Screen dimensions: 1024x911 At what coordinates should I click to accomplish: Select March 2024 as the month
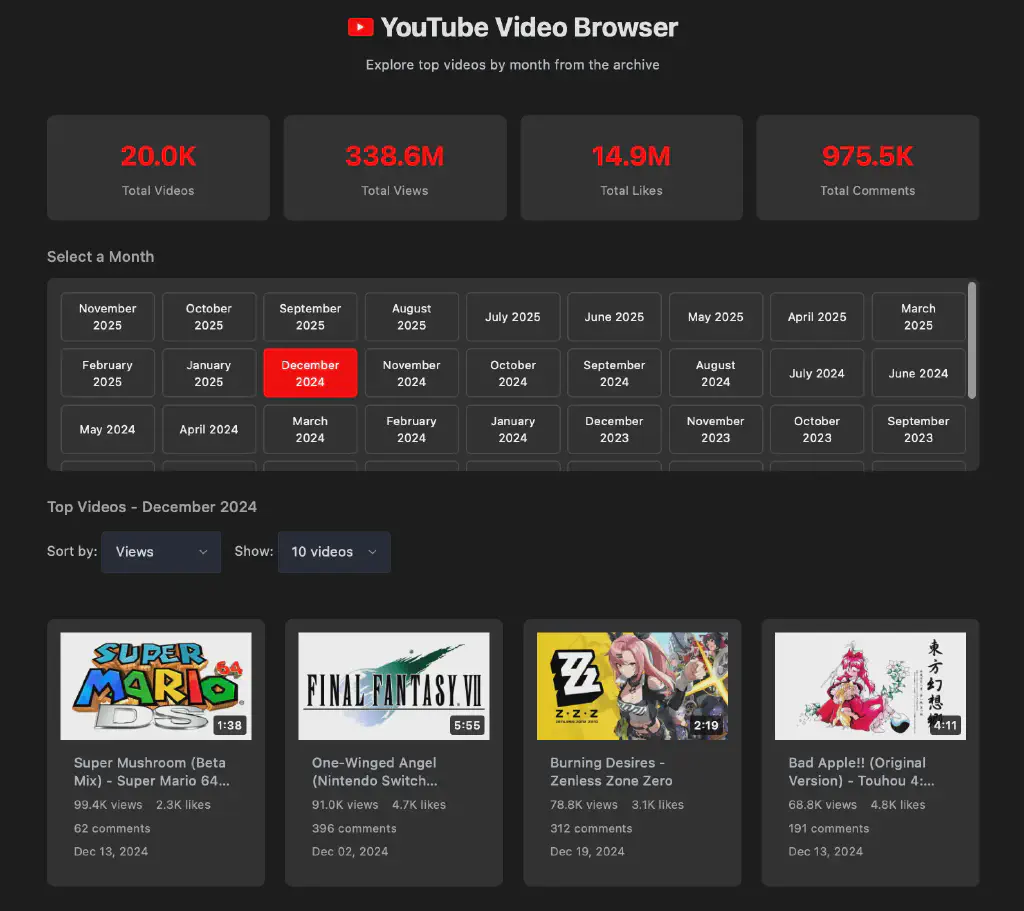click(310, 429)
